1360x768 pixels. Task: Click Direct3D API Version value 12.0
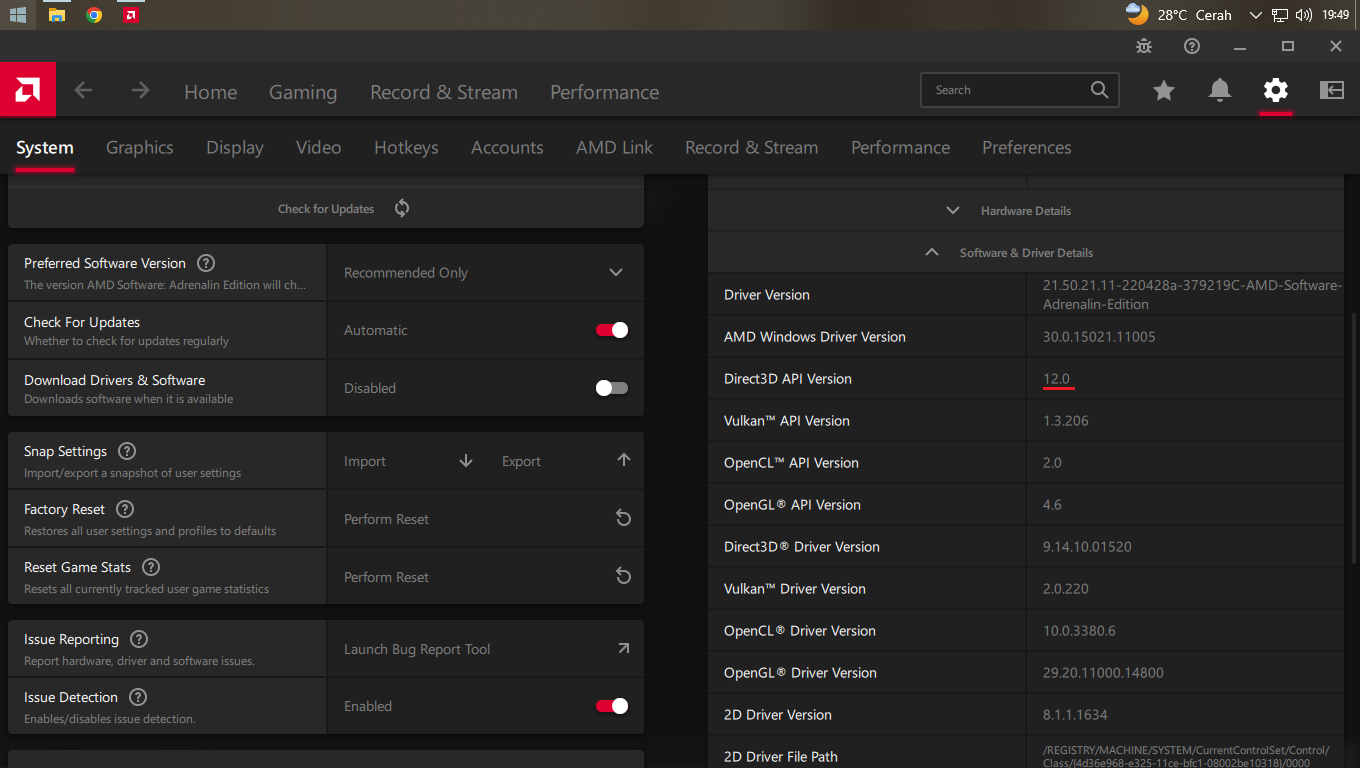[x=1057, y=379]
